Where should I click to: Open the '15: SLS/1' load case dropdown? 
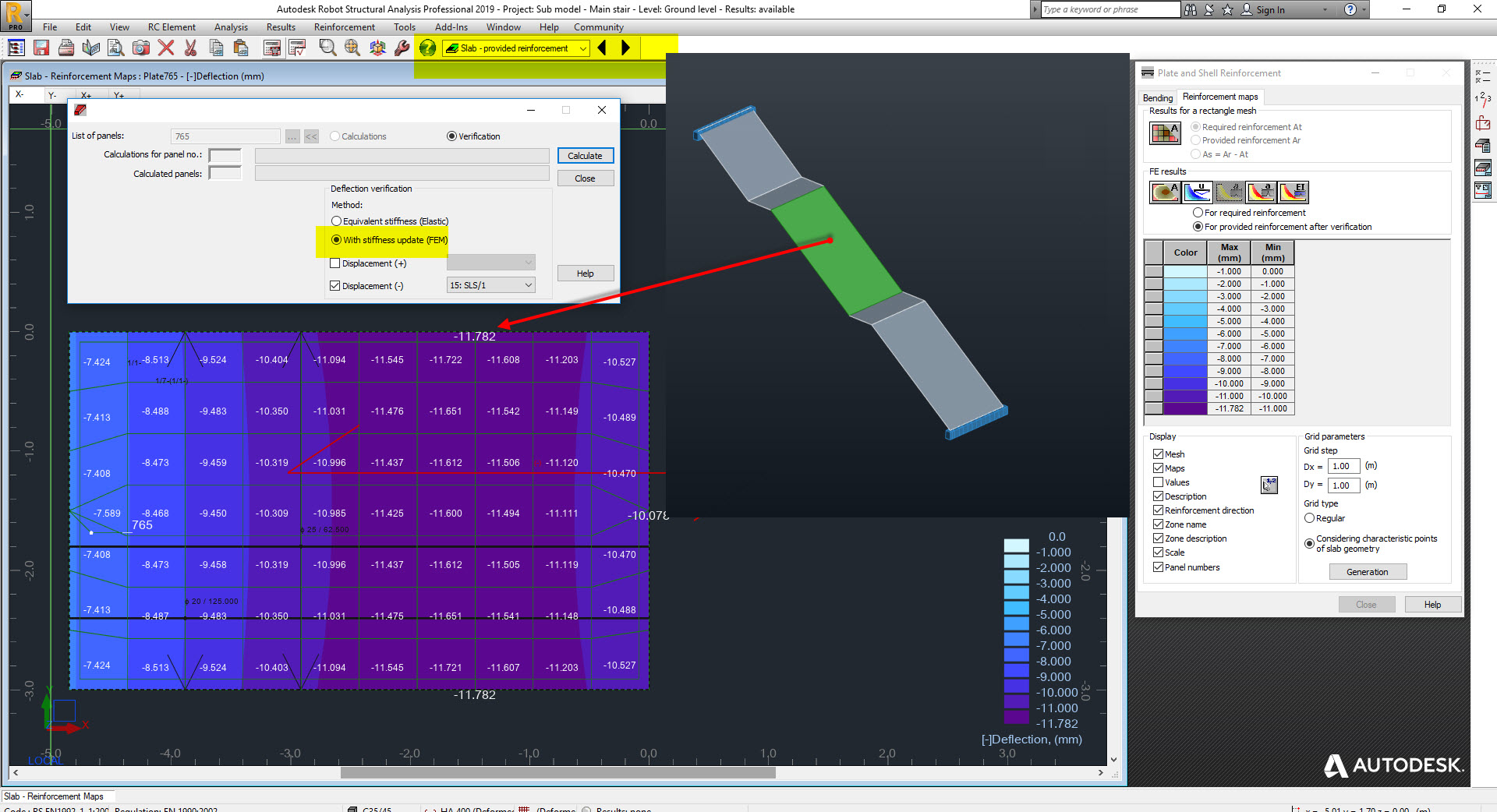click(529, 285)
